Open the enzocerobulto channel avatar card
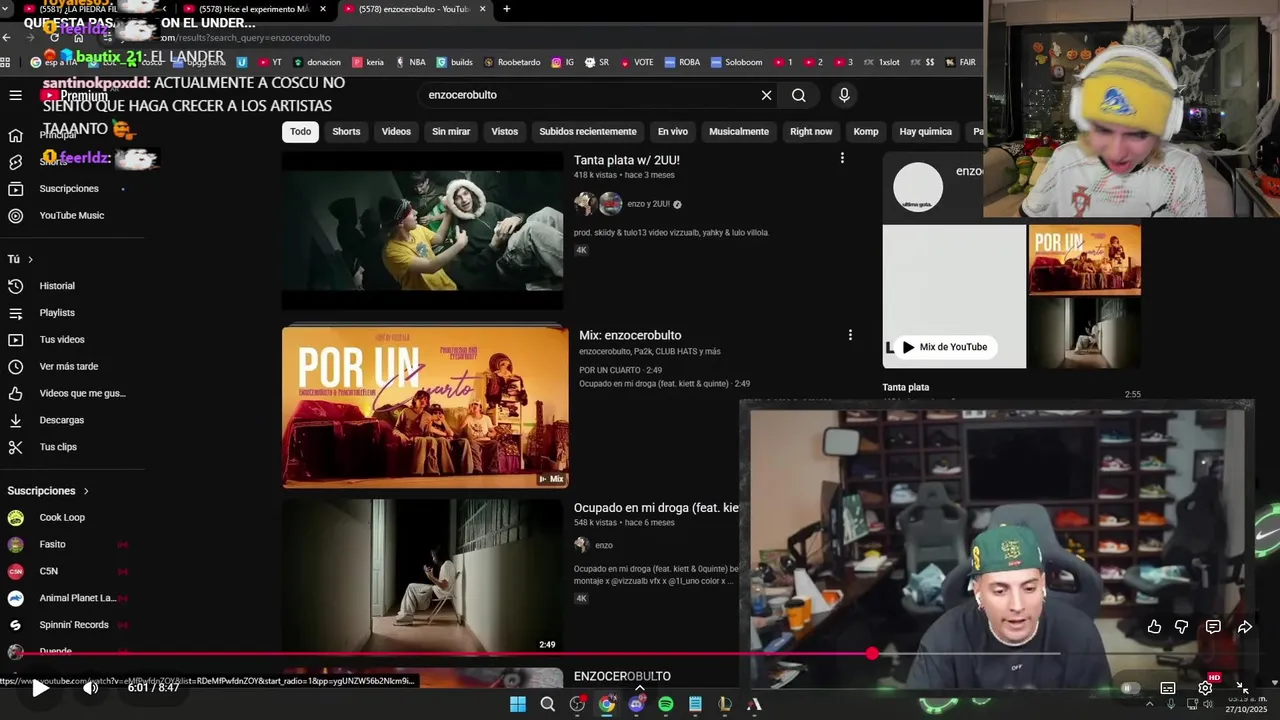 918,187
